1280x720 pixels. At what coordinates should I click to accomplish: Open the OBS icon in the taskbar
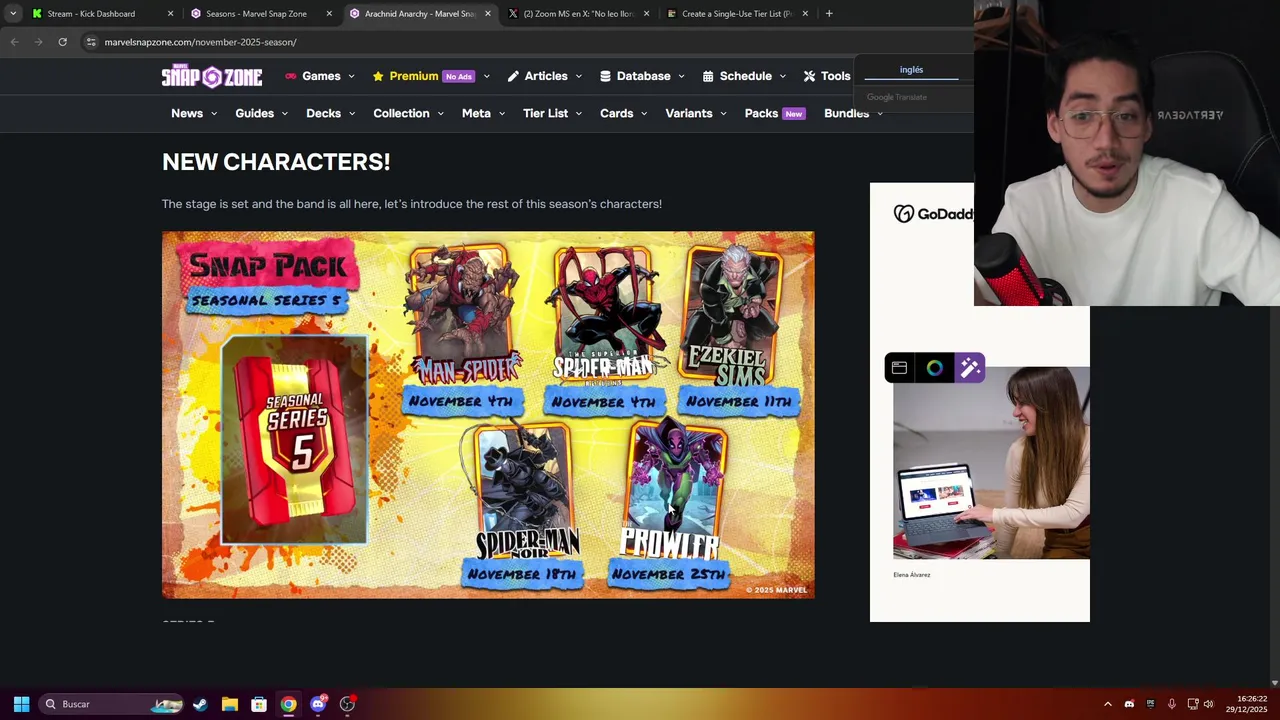347,704
